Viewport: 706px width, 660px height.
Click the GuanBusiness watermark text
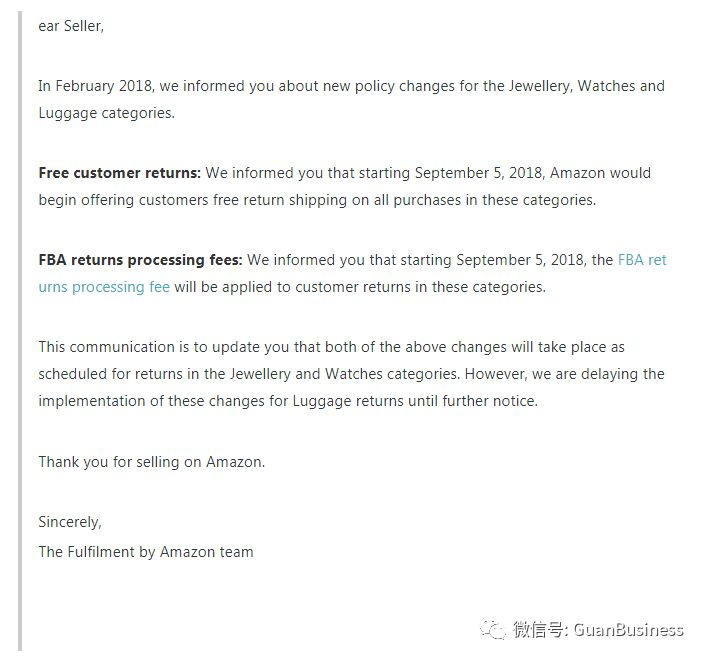coord(629,629)
